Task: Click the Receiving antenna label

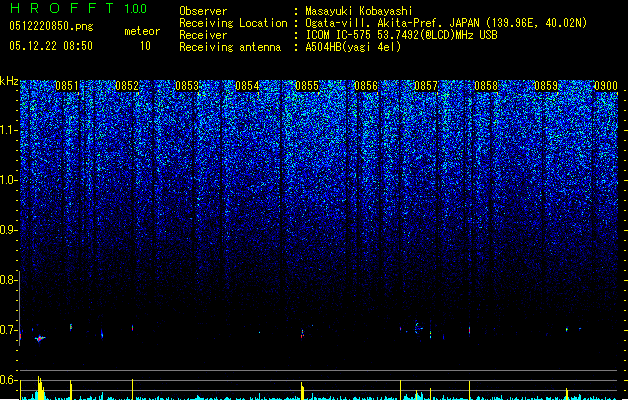Action: [x=230, y=47]
